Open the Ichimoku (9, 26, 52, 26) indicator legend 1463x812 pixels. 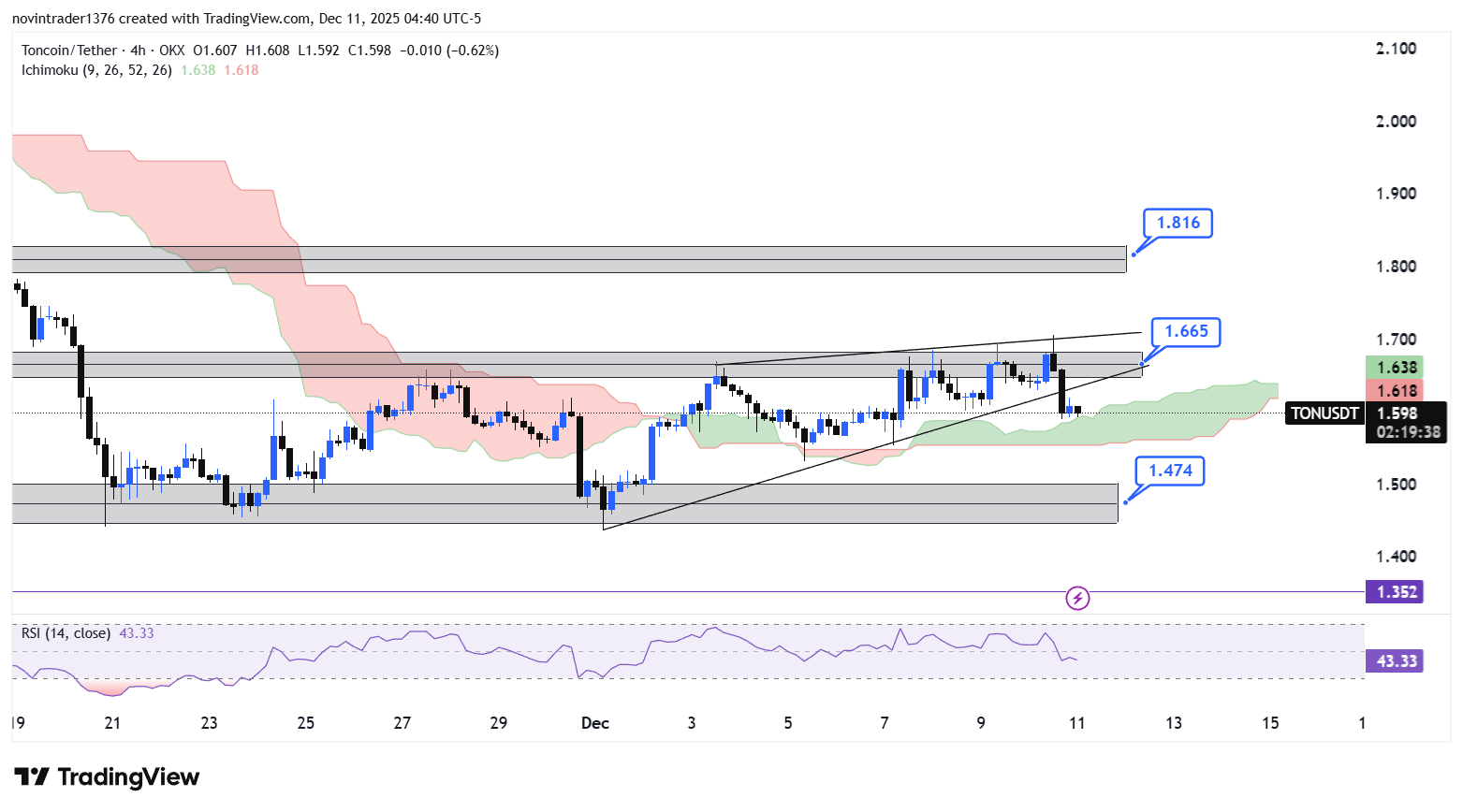[96, 70]
